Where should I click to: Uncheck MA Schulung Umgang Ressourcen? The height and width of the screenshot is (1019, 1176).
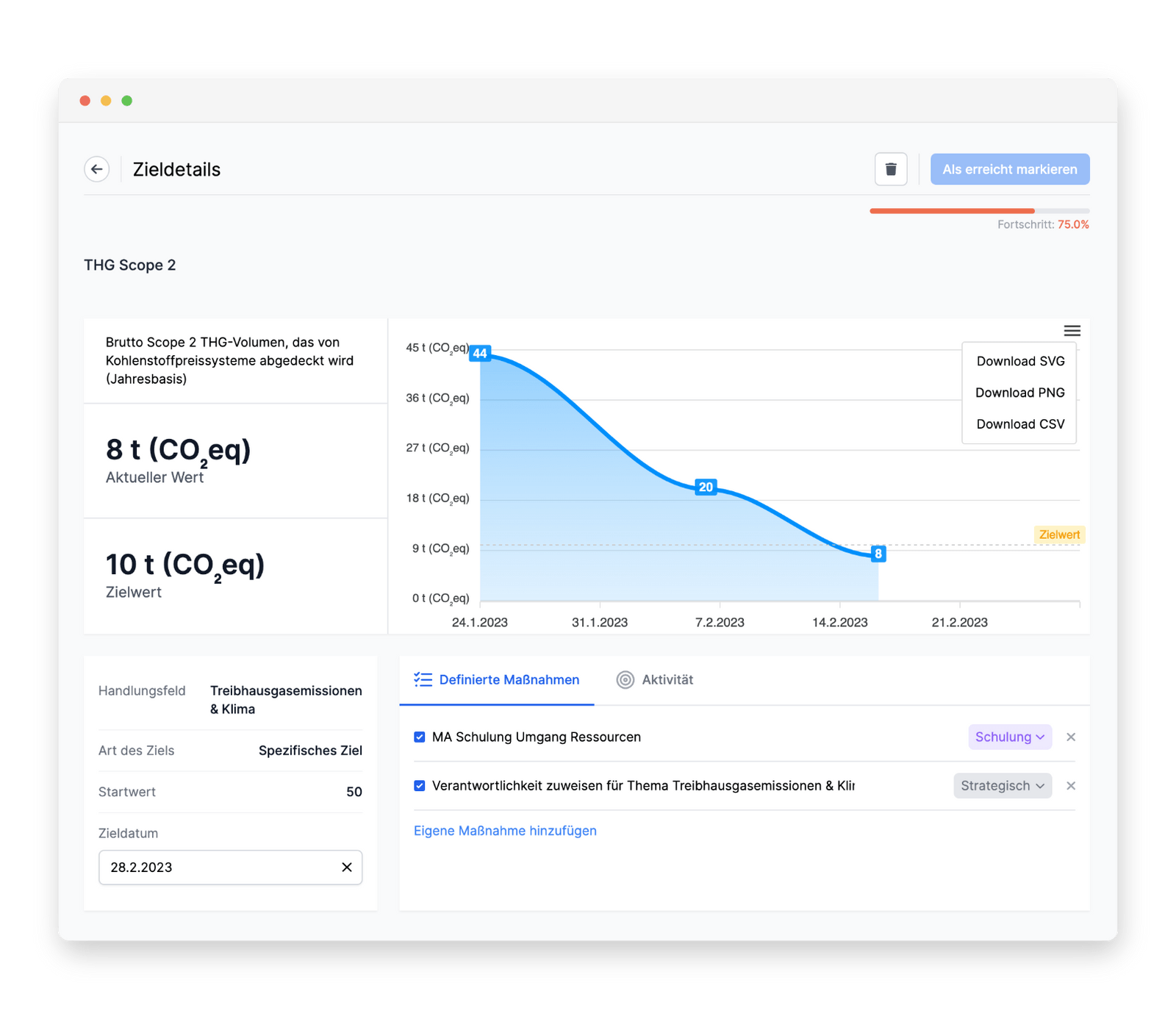(x=420, y=737)
